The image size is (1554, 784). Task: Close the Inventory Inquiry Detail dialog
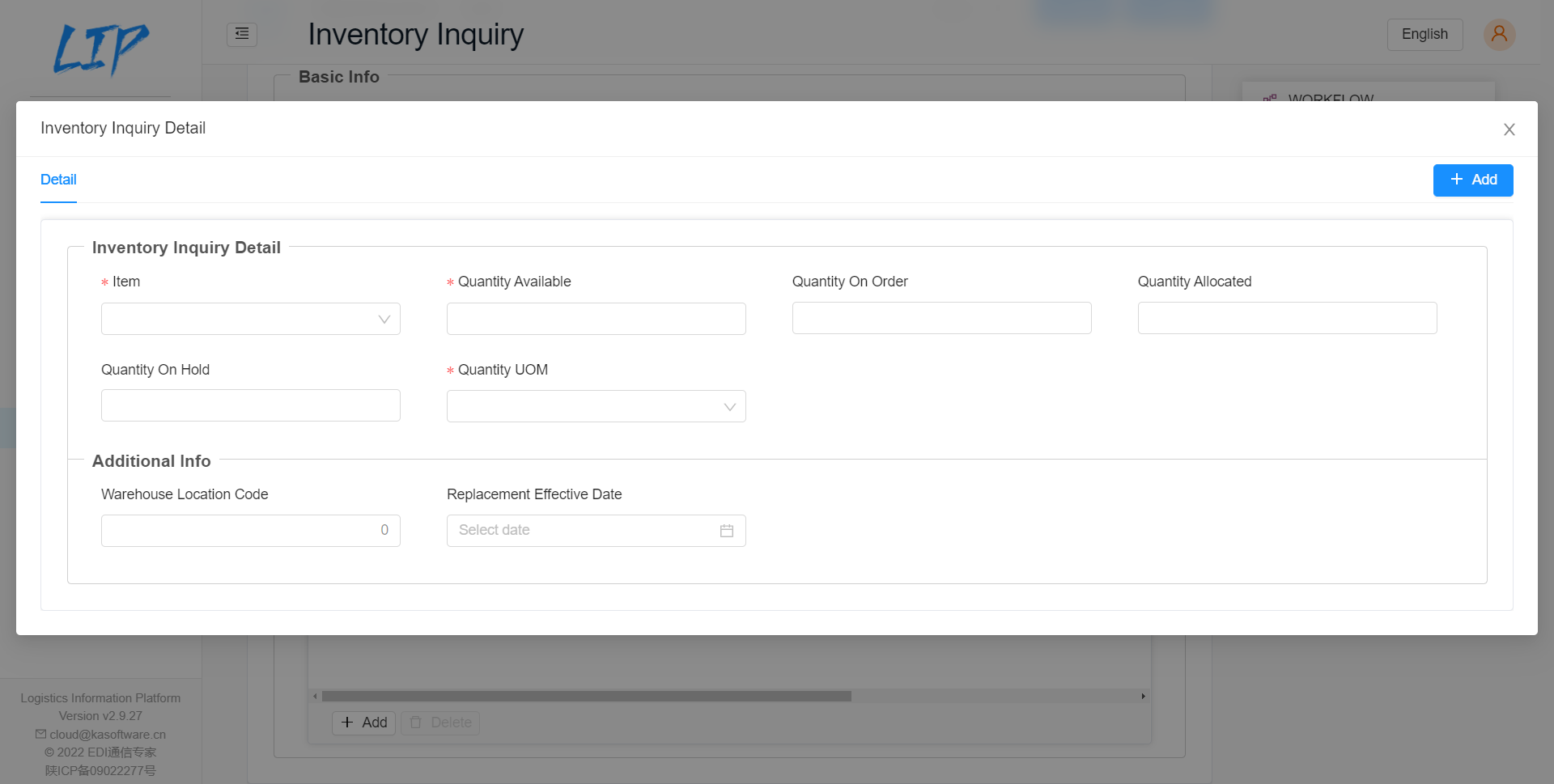pos(1509,129)
